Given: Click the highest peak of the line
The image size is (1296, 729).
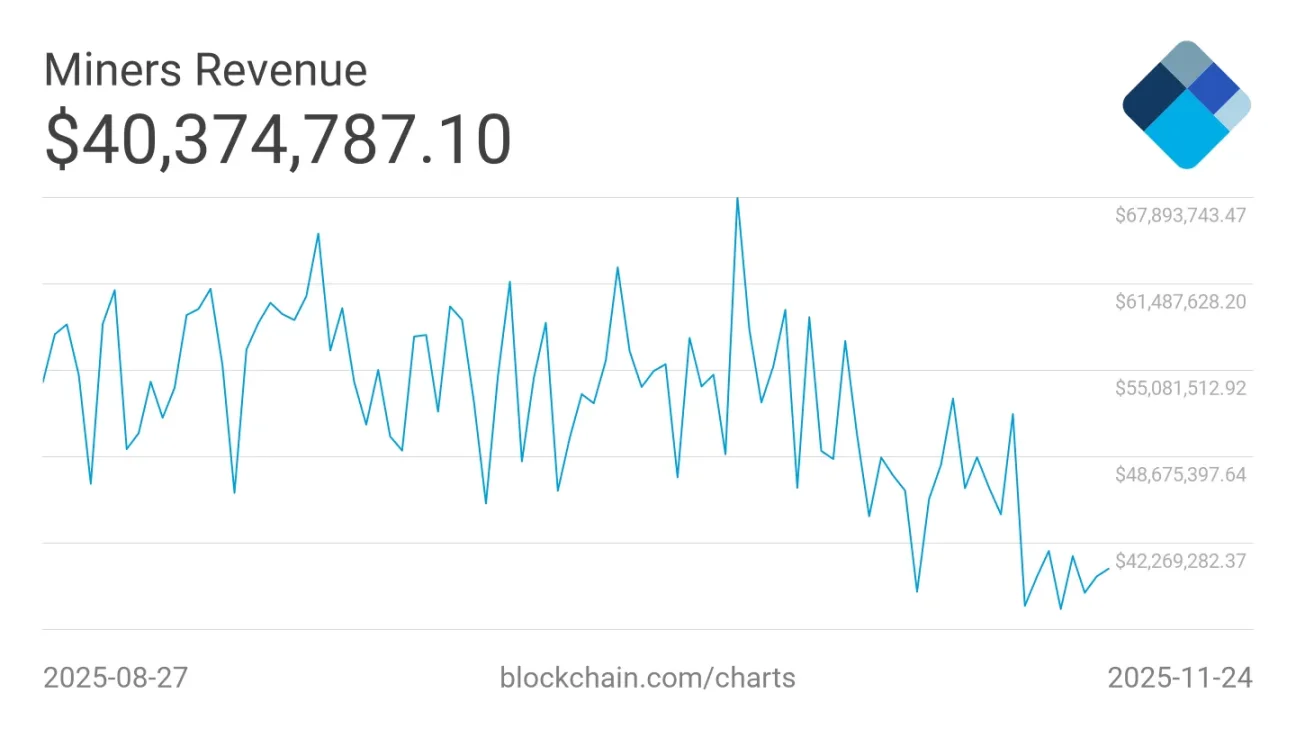Looking at the screenshot, I should point(737,199).
